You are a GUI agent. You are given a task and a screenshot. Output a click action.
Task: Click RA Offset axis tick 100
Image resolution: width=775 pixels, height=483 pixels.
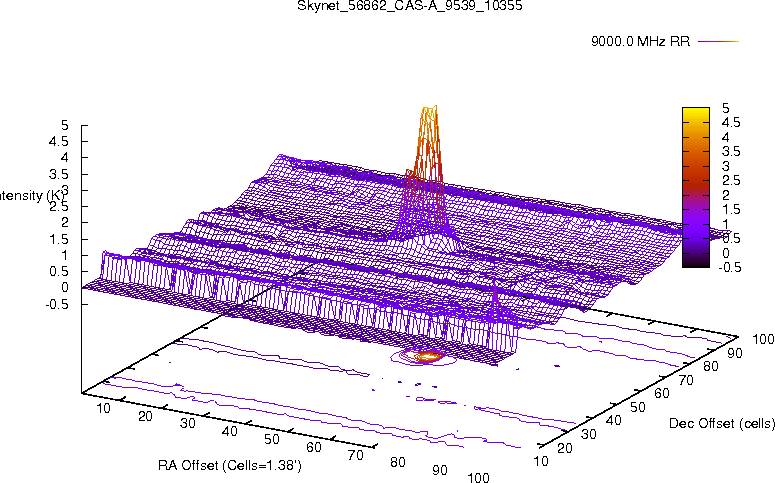pos(478,477)
